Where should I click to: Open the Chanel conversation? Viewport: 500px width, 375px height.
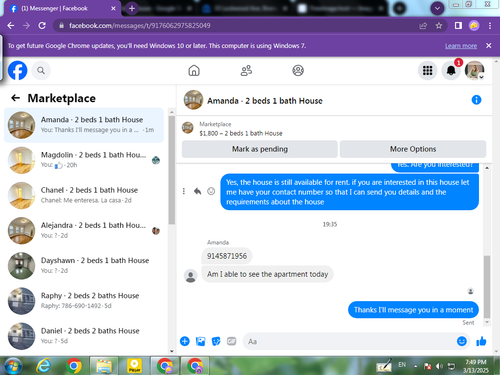[84, 195]
